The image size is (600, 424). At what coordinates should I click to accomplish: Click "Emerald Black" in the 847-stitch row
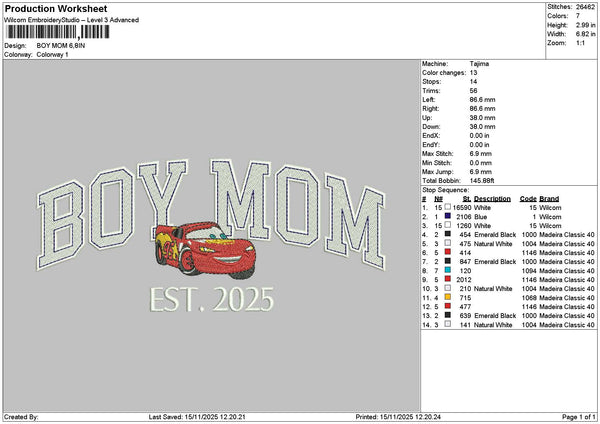[x=495, y=262]
